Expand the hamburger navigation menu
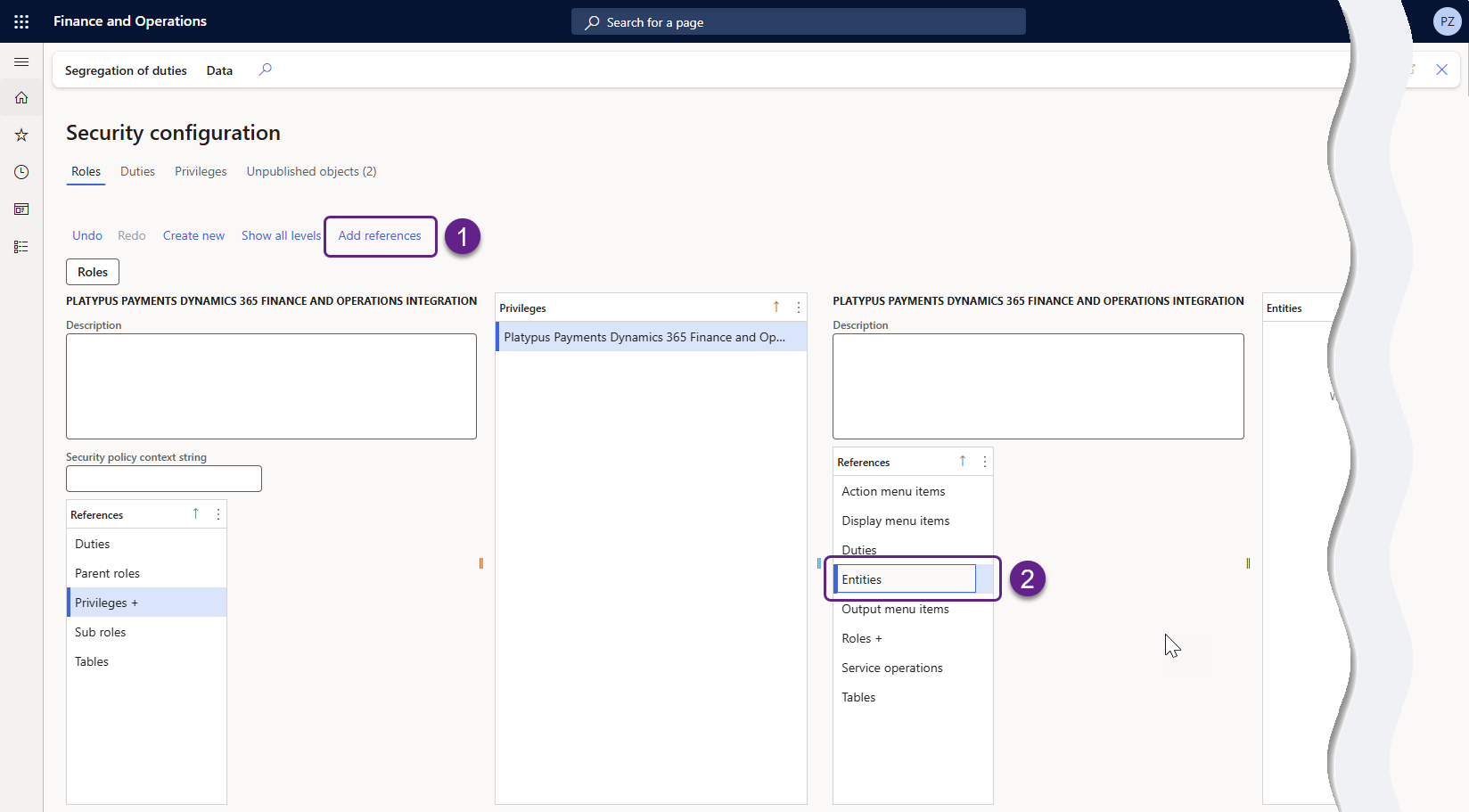Viewport: 1469px width, 812px height. click(21, 62)
